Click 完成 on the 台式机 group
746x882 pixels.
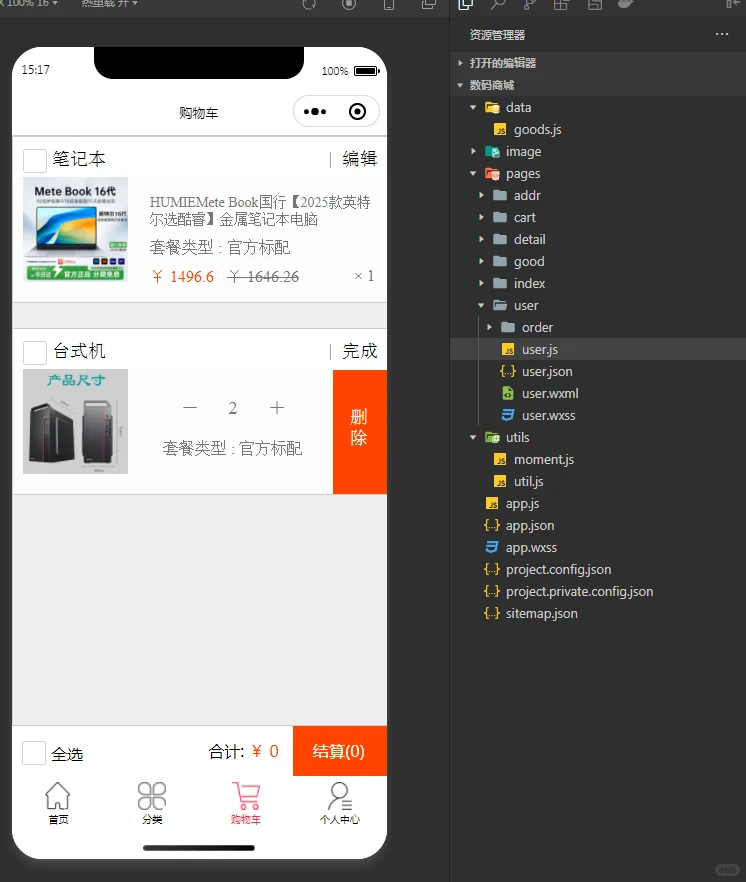[x=360, y=351]
